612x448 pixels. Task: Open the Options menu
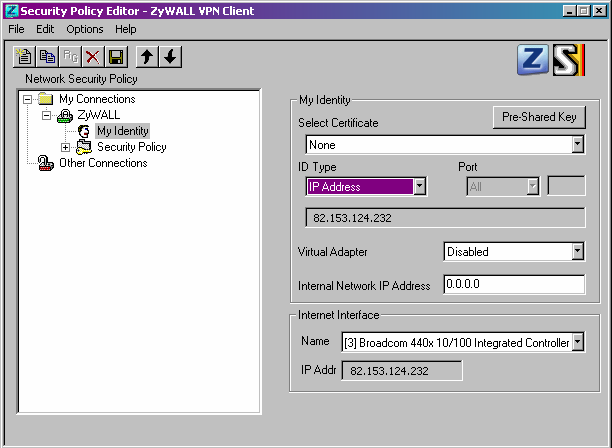[85, 29]
